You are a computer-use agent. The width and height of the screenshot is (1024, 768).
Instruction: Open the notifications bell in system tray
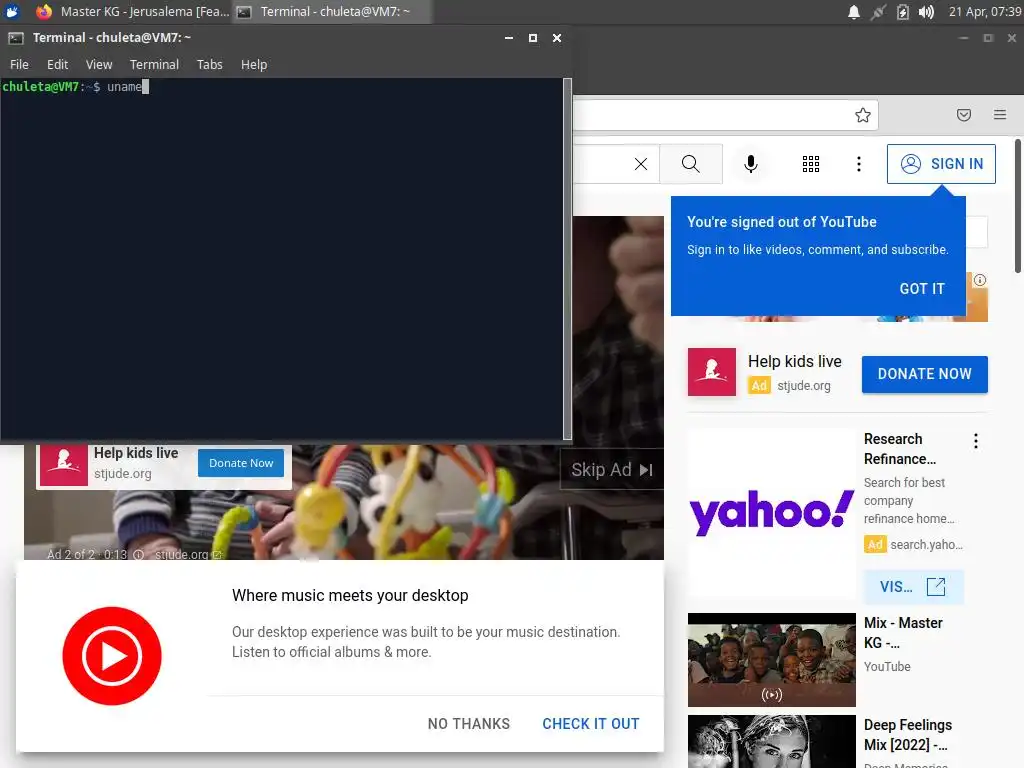coord(854,12)
